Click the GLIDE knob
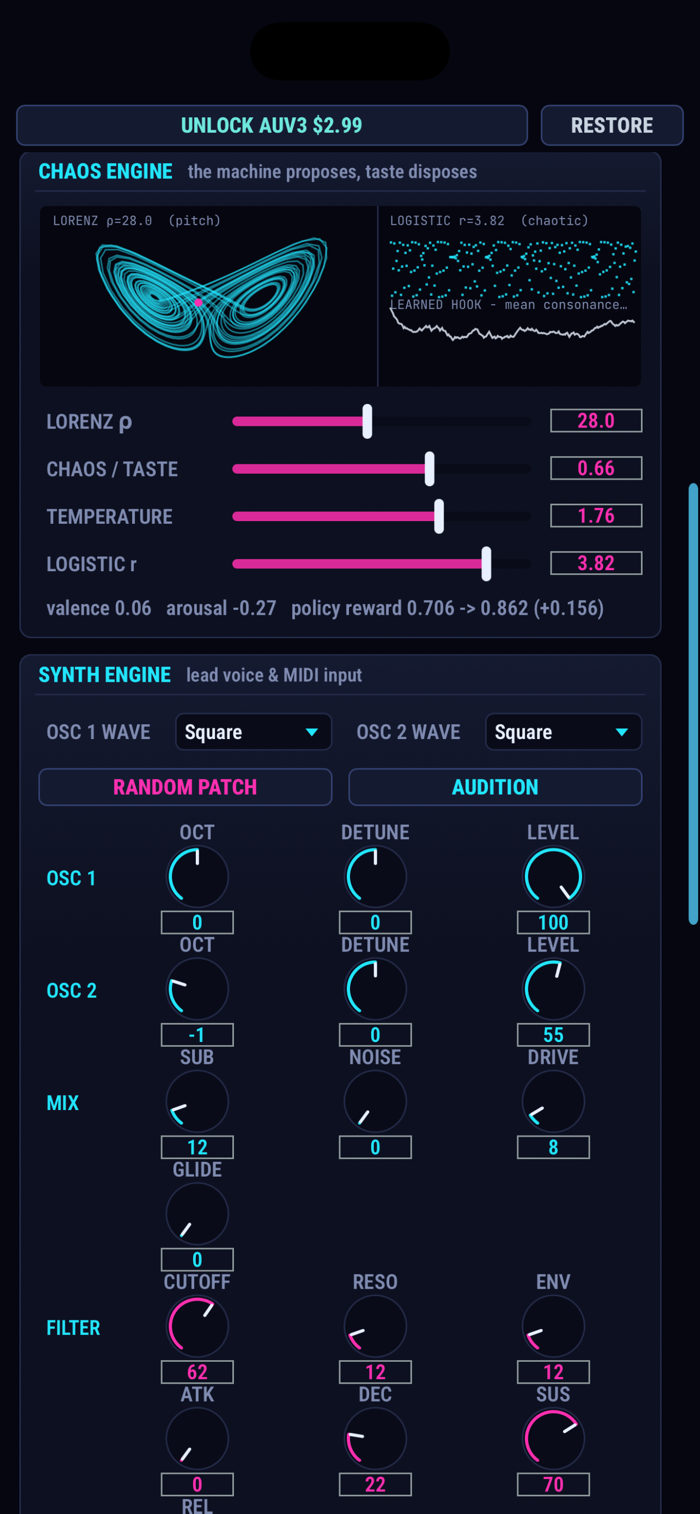Screen dimensions: 700x1514 point(197,1214)
